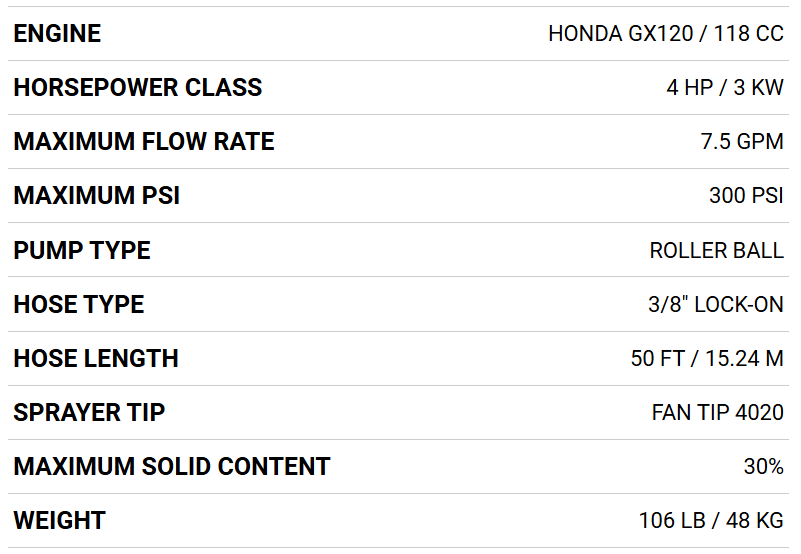
Task: Click the HORSEPOWER CLASS label
Action: tap(137, 88)
